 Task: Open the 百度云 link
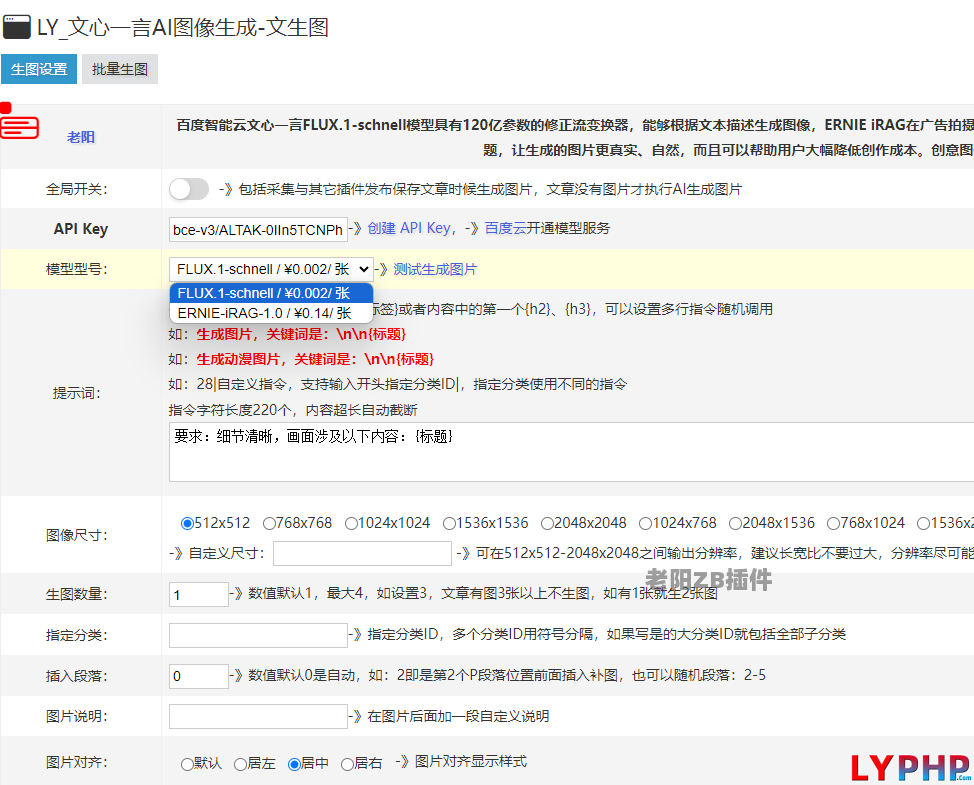click(506, 229)
